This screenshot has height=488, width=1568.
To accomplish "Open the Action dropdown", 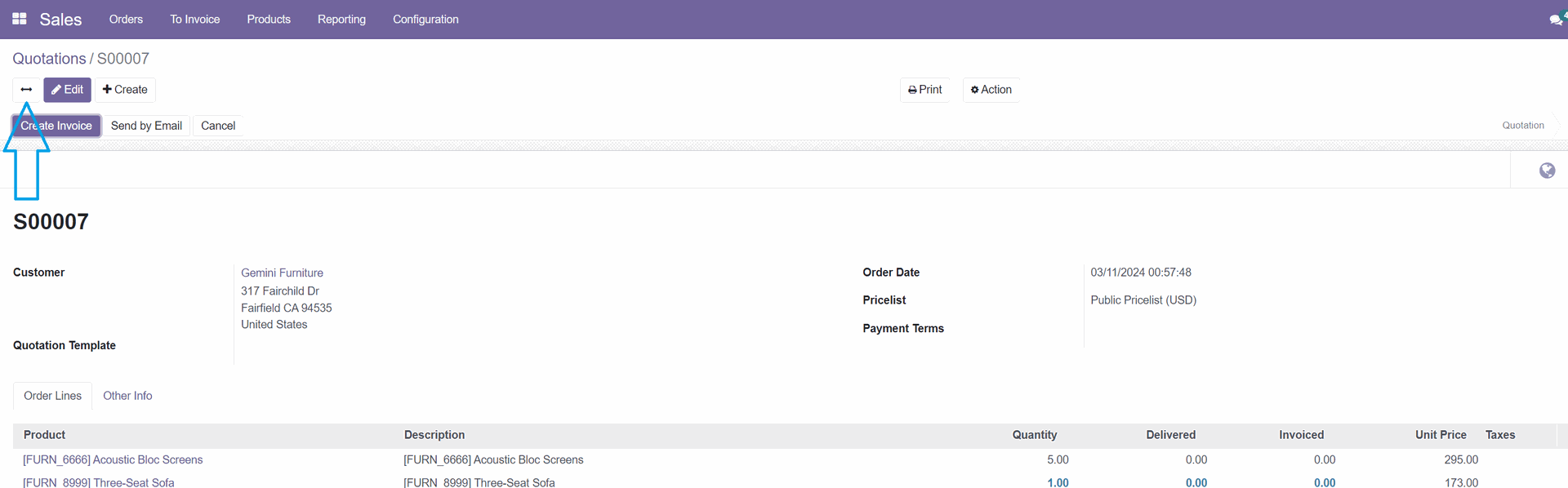I will 991,90.
